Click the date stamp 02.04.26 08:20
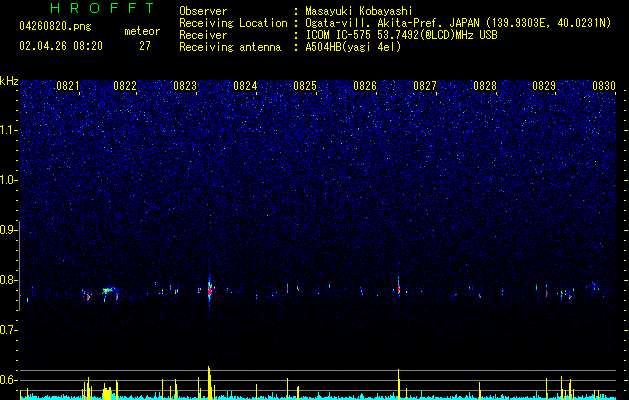This screenshot has height=400, width=629. pos(61,46)
